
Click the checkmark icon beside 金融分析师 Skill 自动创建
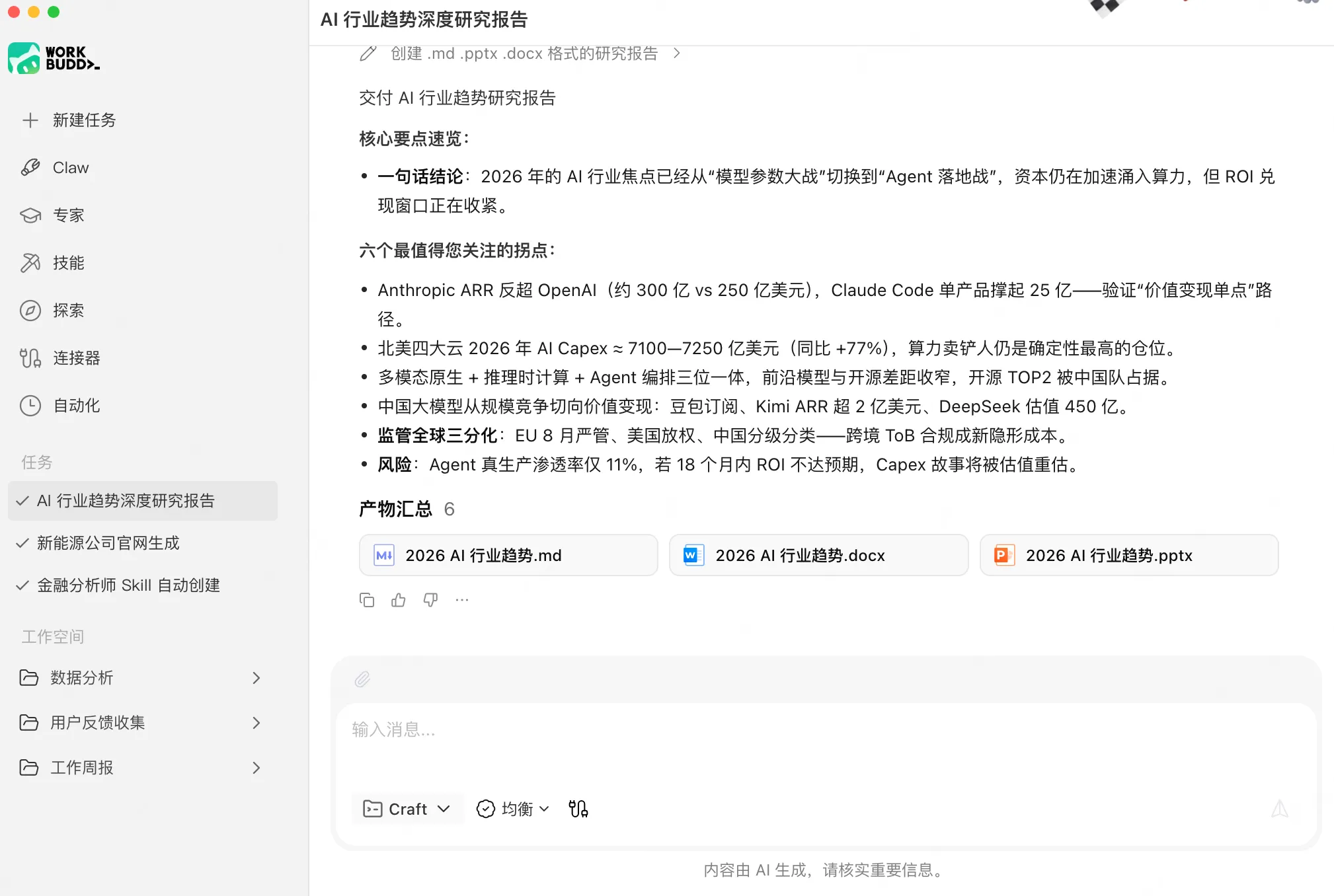click(x=22, y=585)
